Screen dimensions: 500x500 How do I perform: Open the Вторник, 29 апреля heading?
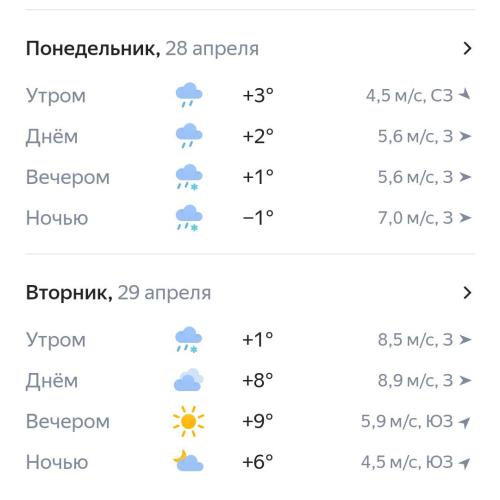click(x=118, y=293)
